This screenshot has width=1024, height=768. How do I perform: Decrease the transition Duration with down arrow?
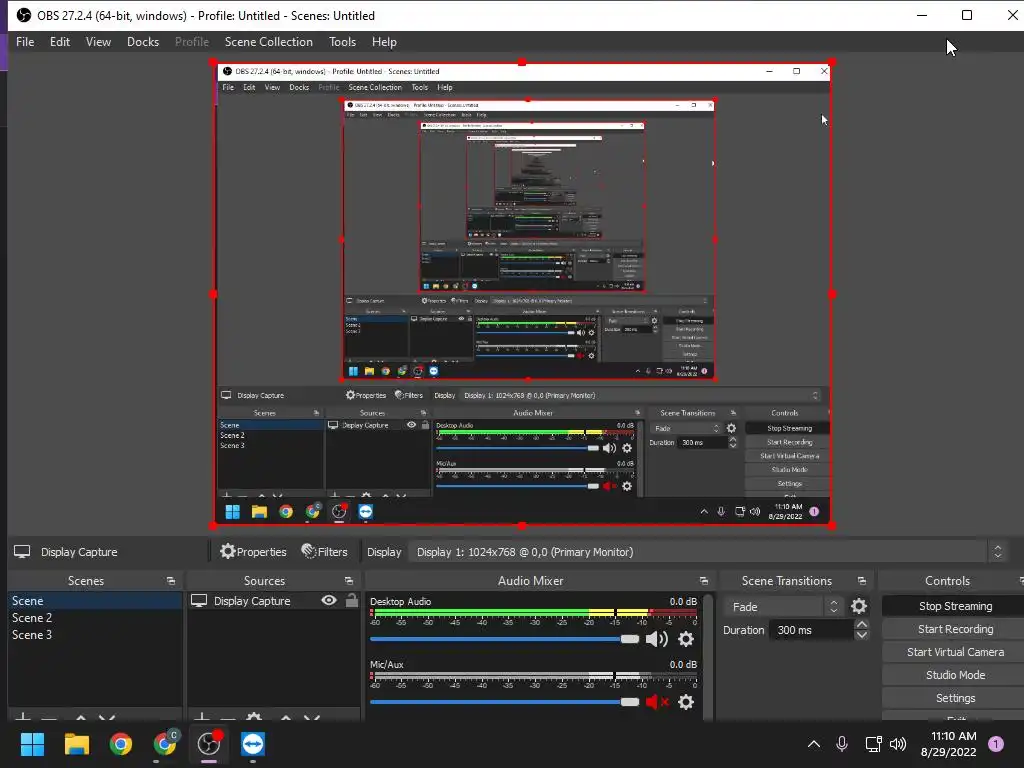point(862,635)
